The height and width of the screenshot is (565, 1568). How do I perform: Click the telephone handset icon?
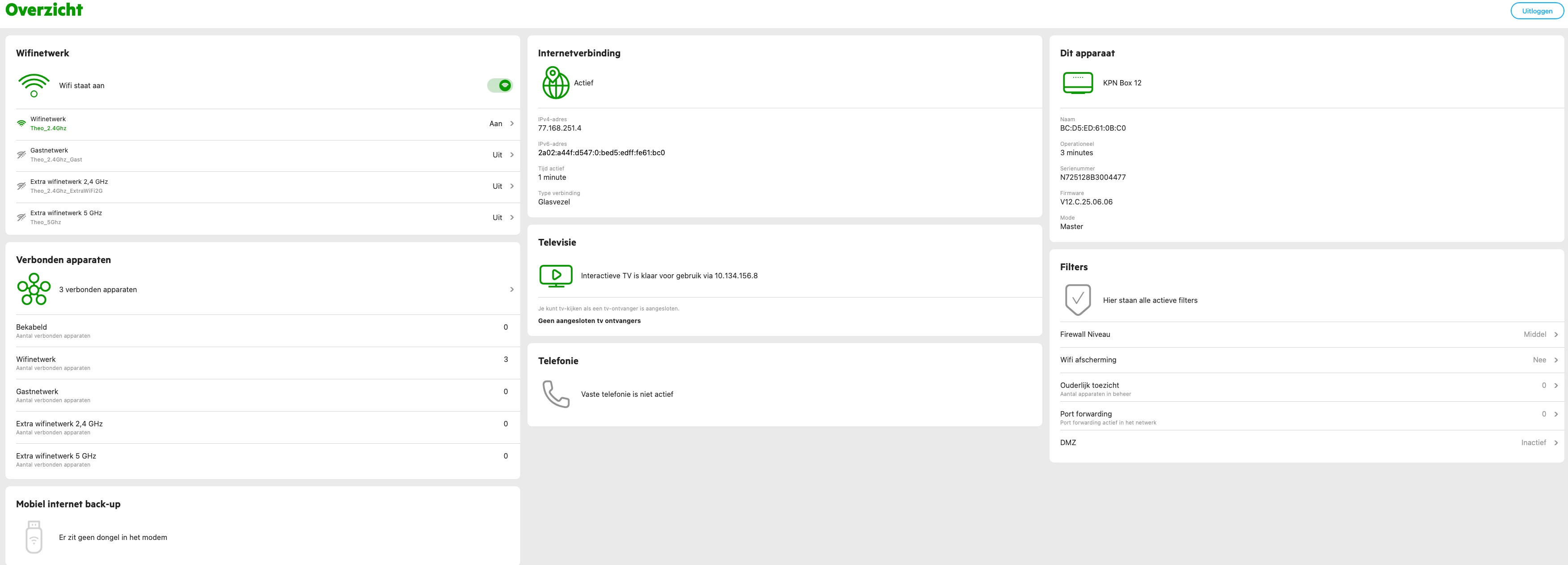[555, 394]
